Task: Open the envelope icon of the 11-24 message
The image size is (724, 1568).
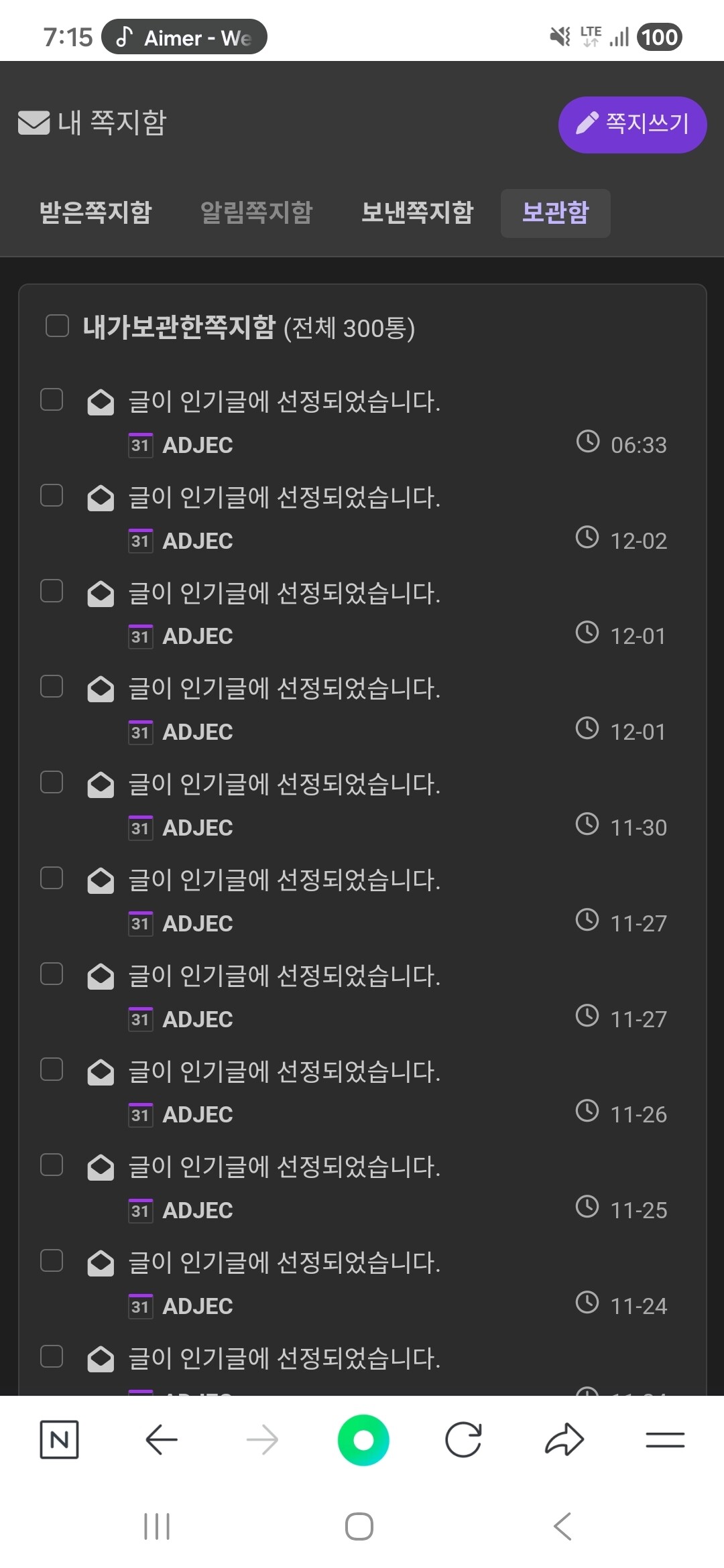Action: (x=101, y=1263)
